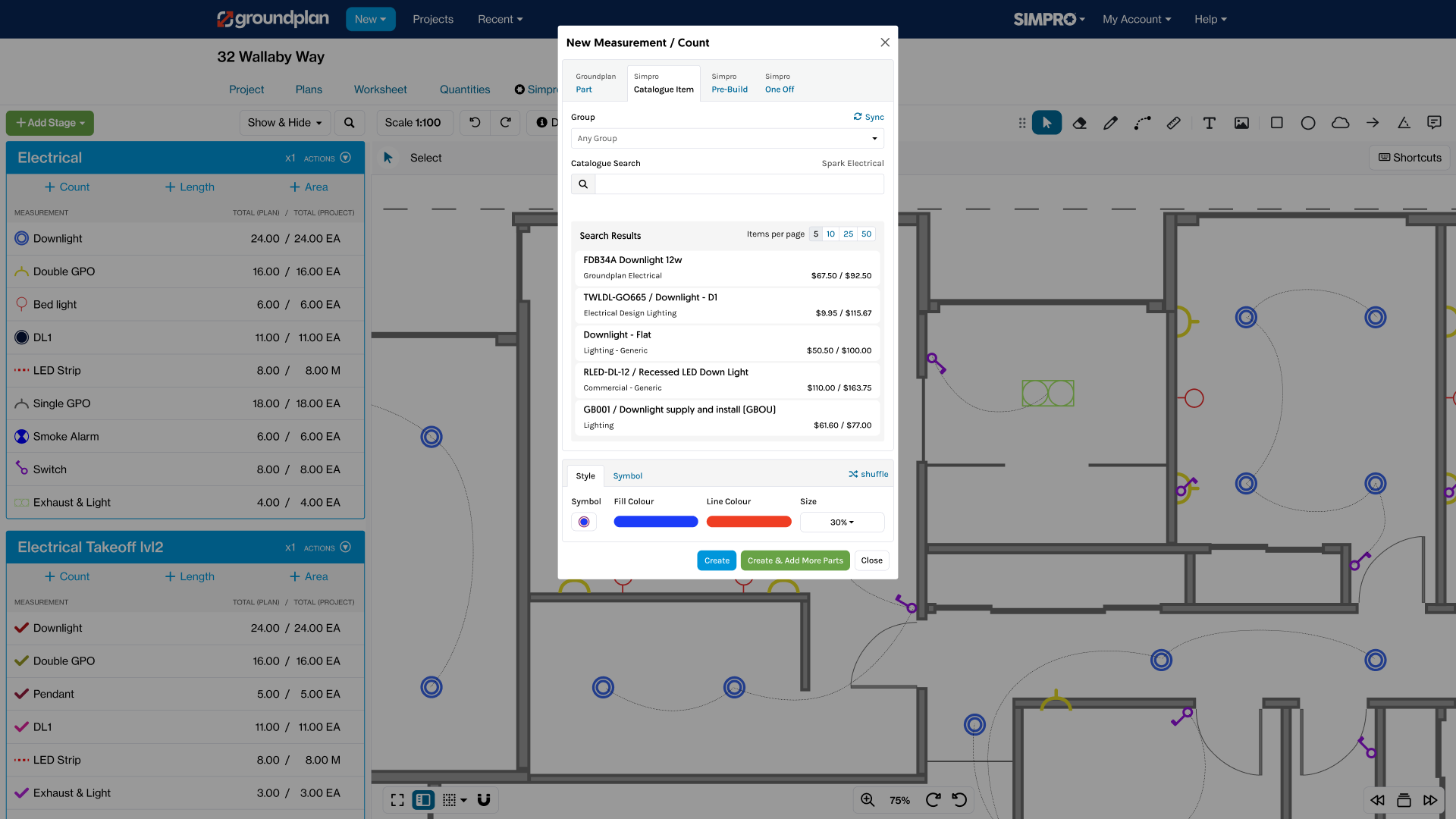Switch to the Symbol tab
The width and height of the screenshot is (1456, 819).
[x=627, y=476]
